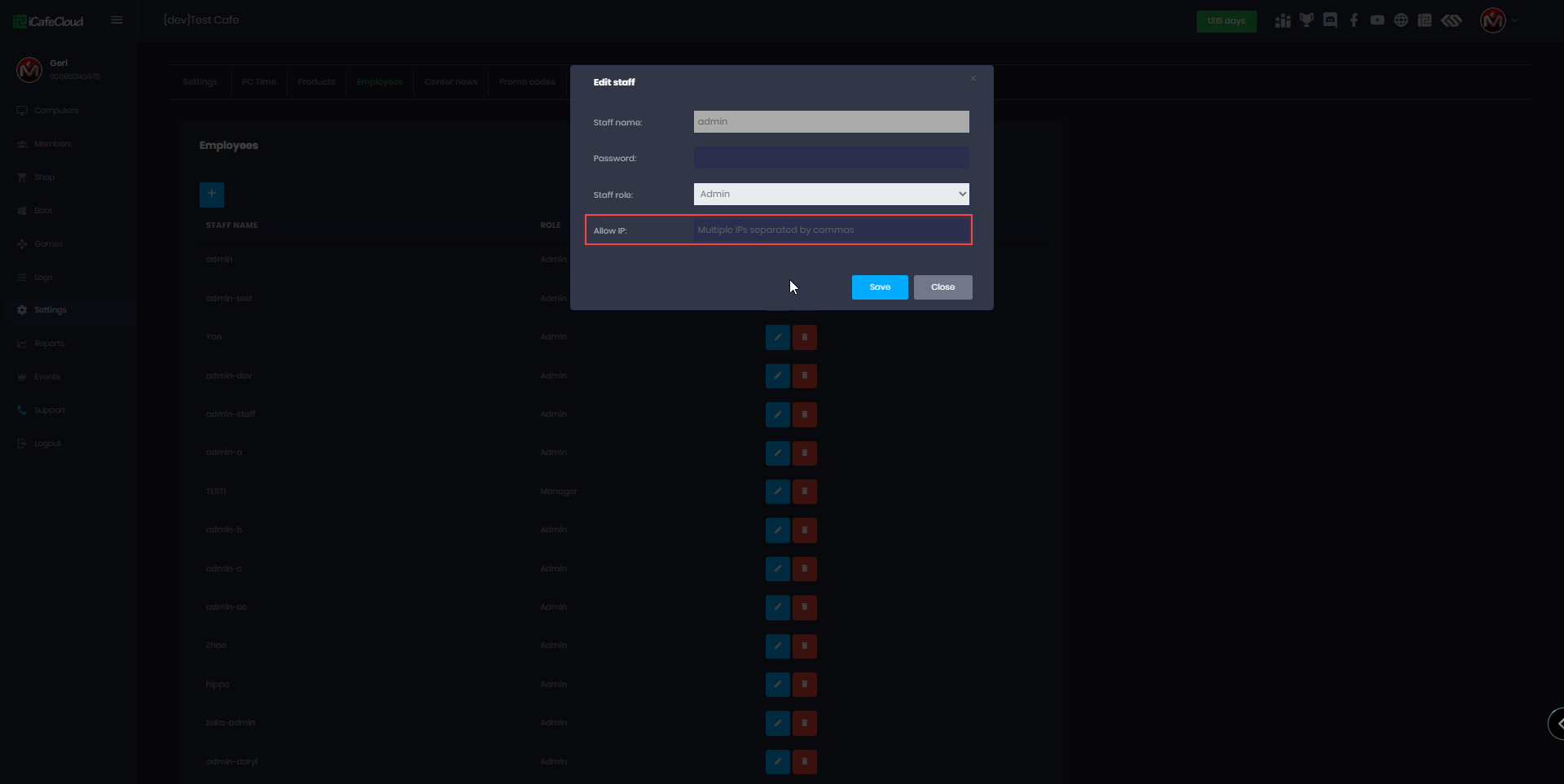Image resolution: width=1564 pixels, height=784 pixels.
Task: Close the Edit staff dialog via Close button
Action: pyautogui.click(x=942, y=287)
